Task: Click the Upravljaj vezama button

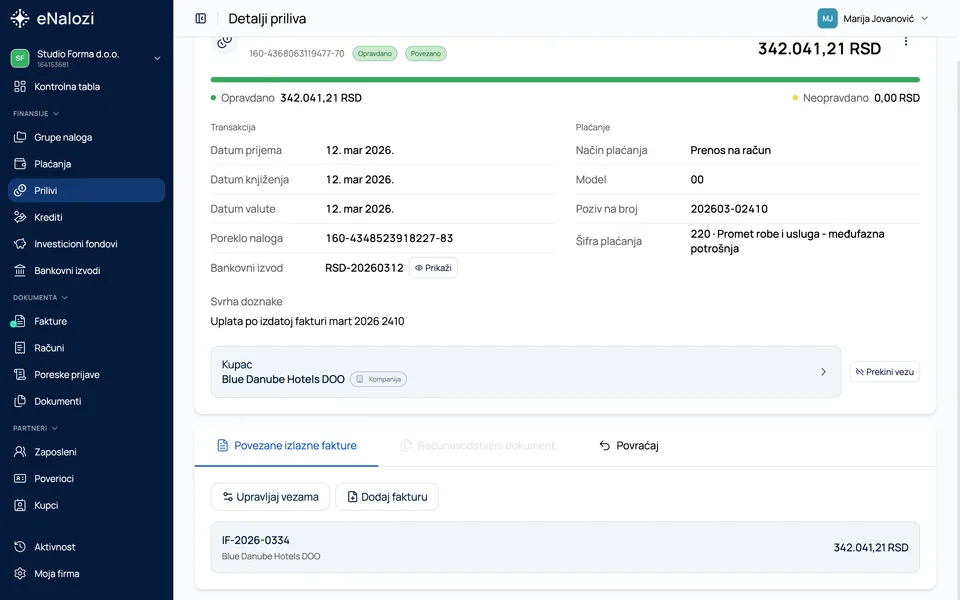Action: (270, 497)
